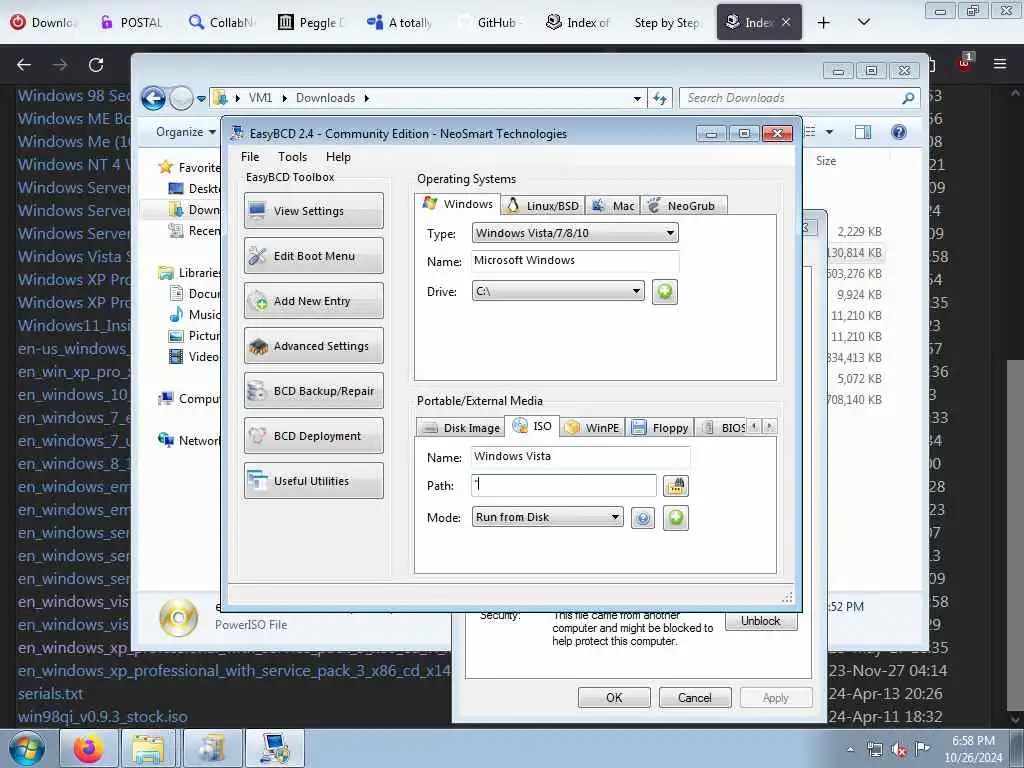Click Cancel in properties dialog
This screenshot has width=1024, height=768.
click(695, 697)
